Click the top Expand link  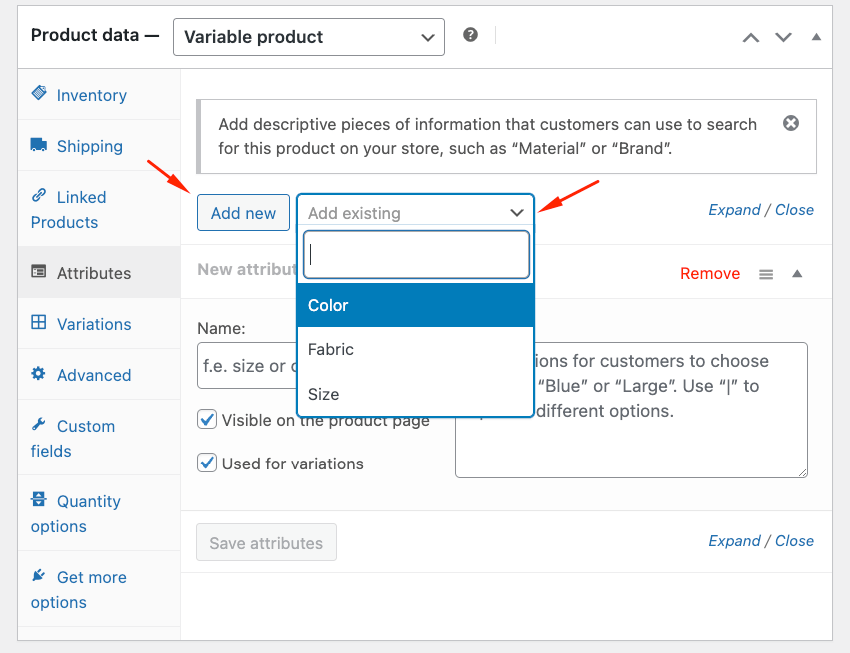click(735, 210)
